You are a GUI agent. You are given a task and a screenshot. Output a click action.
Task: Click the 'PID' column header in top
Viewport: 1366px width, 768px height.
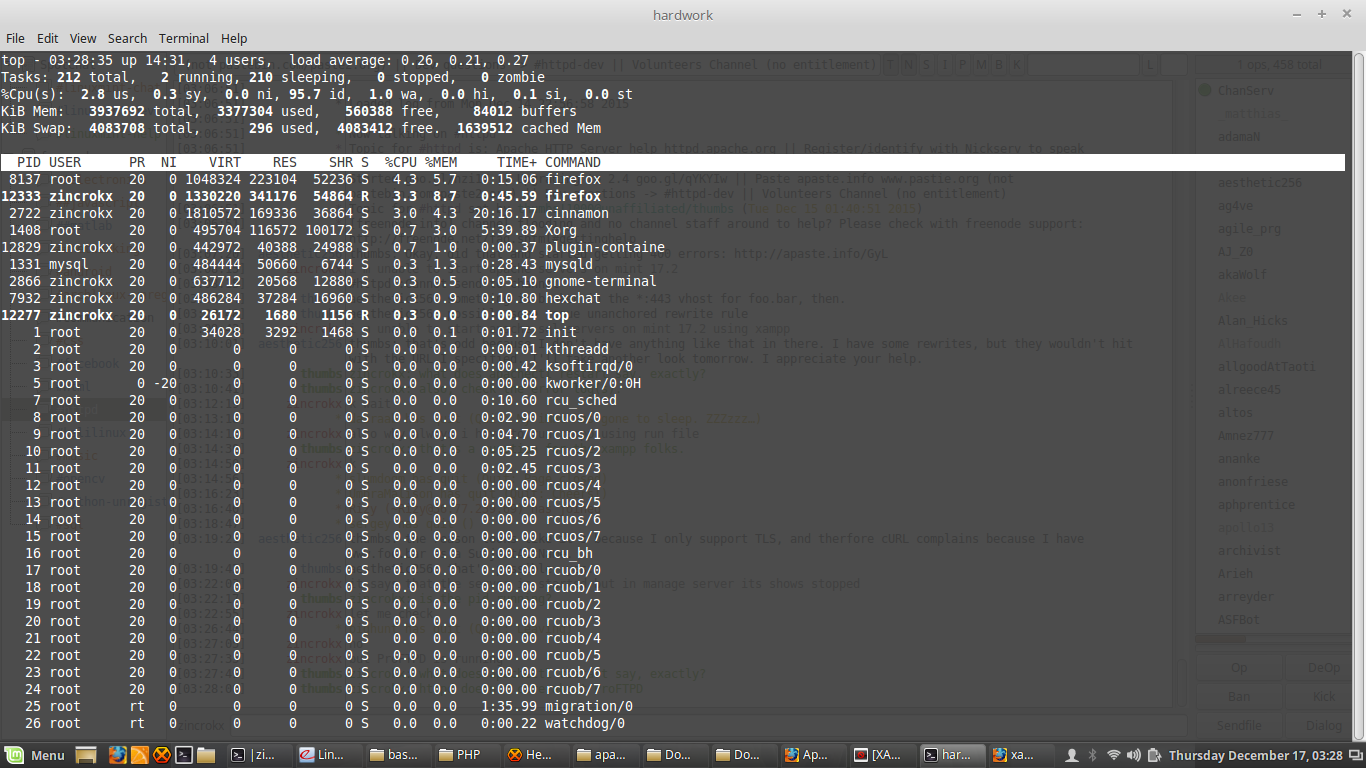[x=29, y=162]
